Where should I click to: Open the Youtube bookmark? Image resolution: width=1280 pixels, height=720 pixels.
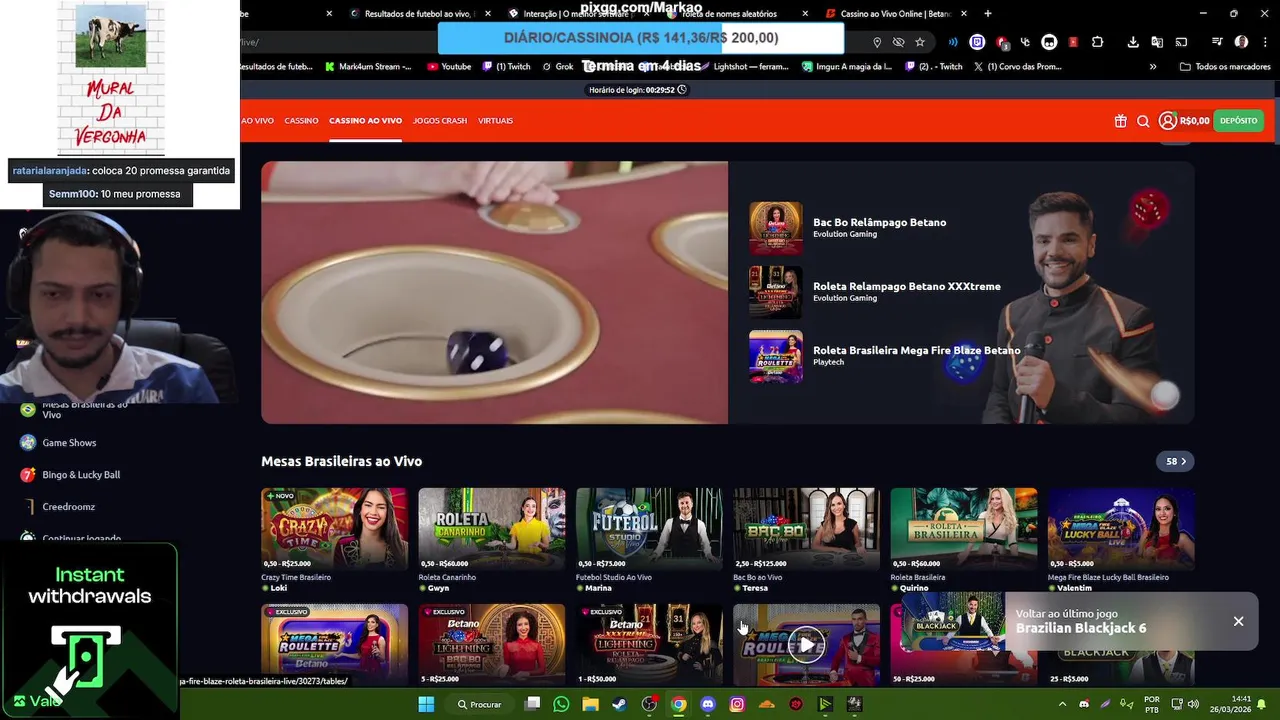448,67
